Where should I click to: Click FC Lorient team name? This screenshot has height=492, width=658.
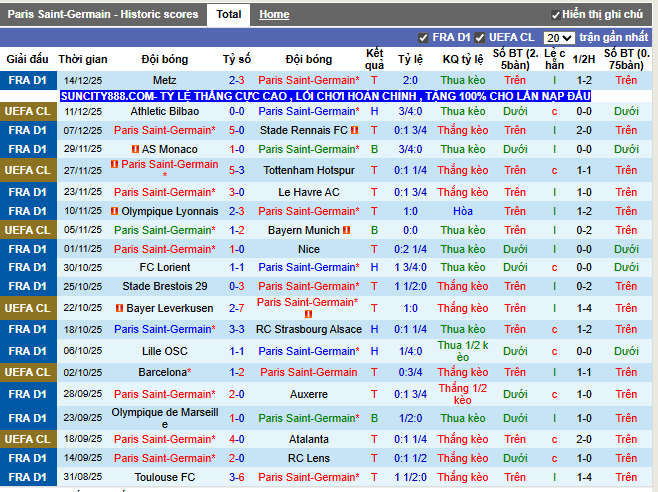164,267
